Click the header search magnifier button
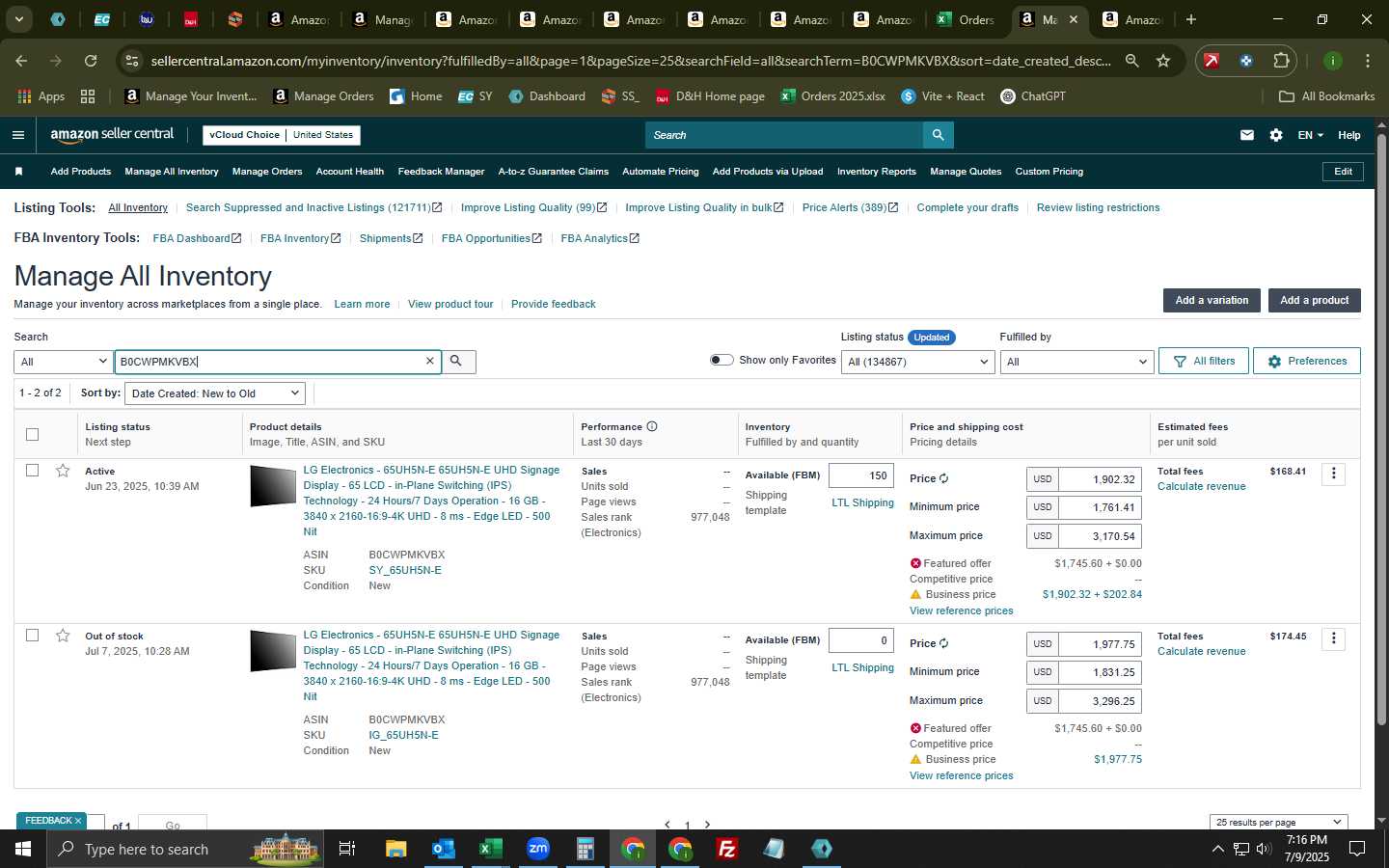This screenshot has height=868, width=1389. tap(938, 135)
